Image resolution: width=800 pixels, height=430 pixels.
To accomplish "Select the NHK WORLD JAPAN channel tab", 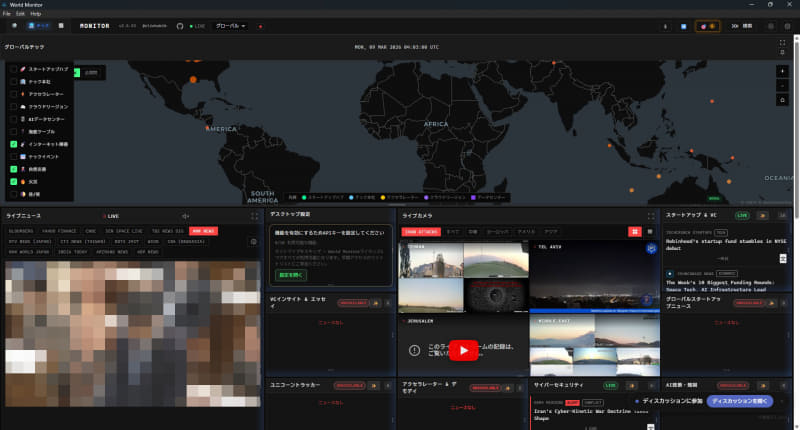I will point(29,252).
